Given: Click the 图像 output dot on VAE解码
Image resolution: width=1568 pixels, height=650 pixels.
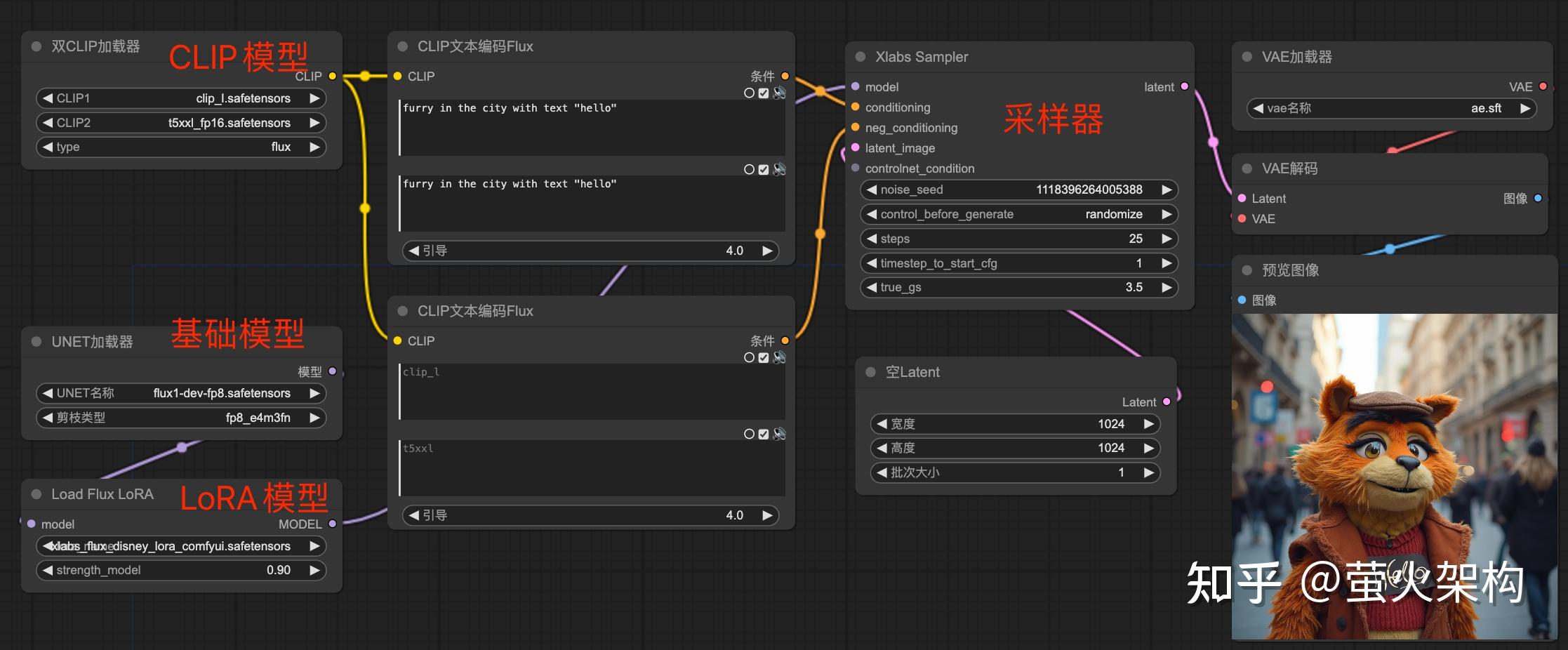Looking at the screenshot, I should (1538, 199).
